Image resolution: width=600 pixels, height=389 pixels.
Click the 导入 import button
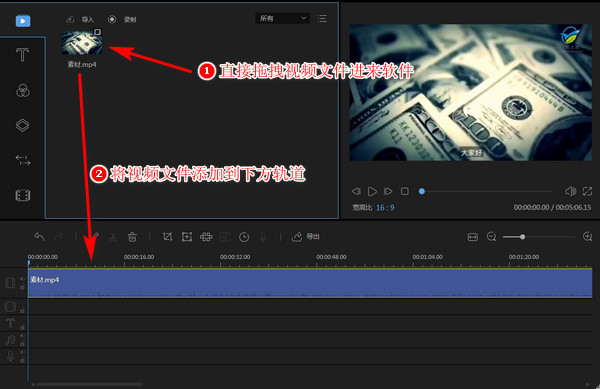coord(81,20)
